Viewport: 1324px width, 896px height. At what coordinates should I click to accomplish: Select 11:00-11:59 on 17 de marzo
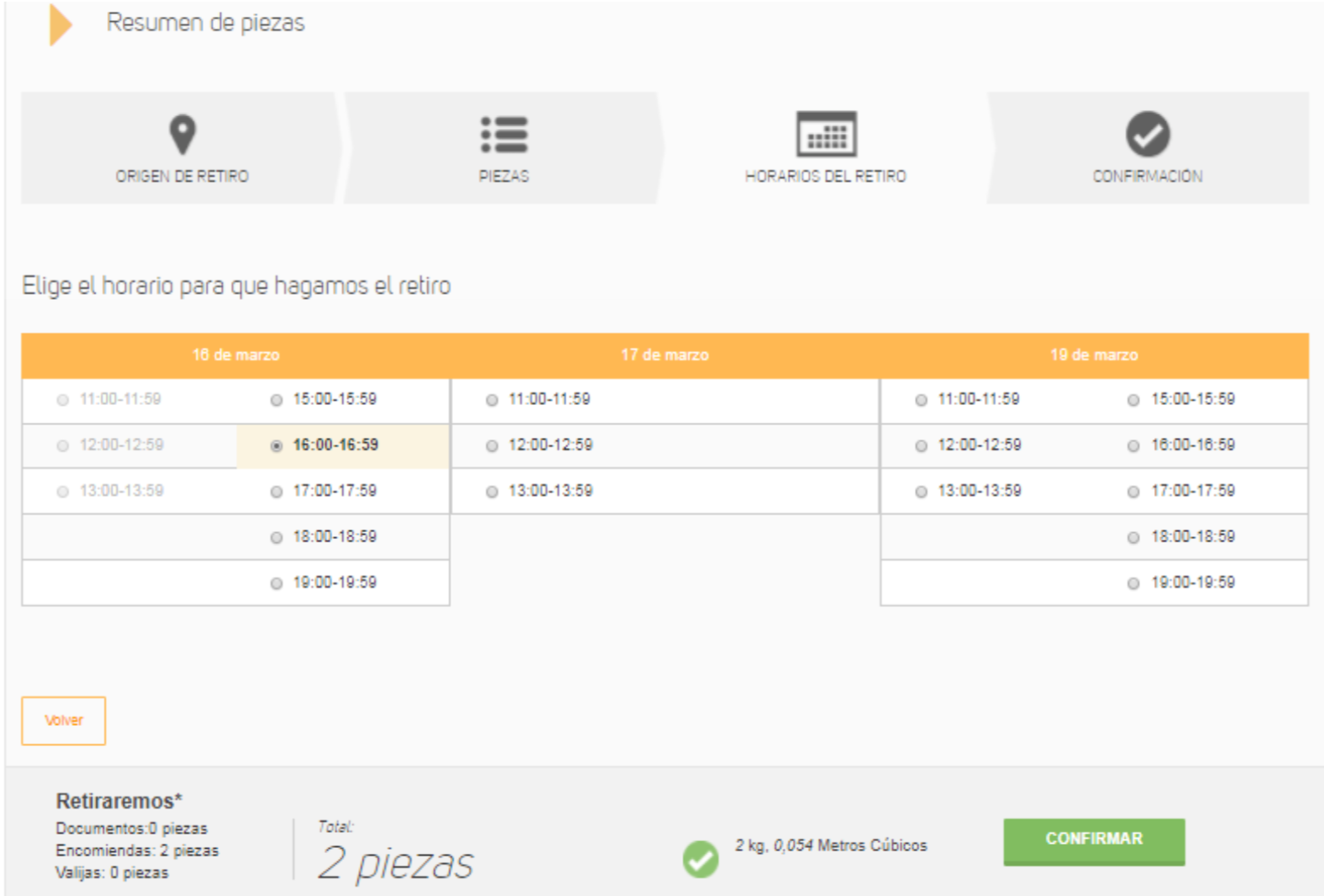coord(492,400)
